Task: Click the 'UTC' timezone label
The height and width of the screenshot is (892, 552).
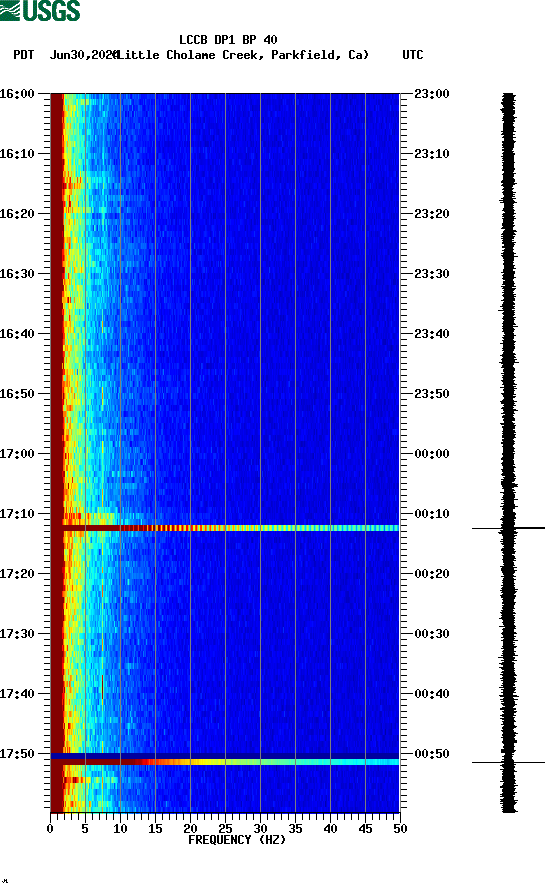Action: (413, 55)
